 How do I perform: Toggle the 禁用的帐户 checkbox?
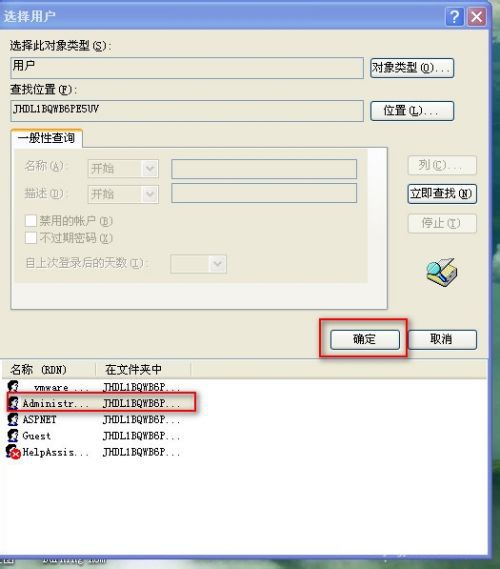click(31, 220)
